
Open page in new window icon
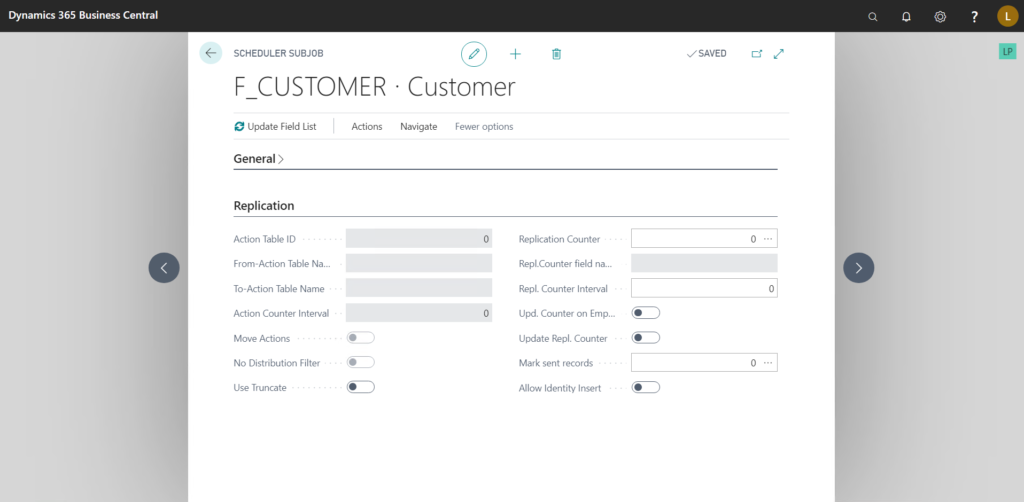pyautogui.click(x=757, y=54)
